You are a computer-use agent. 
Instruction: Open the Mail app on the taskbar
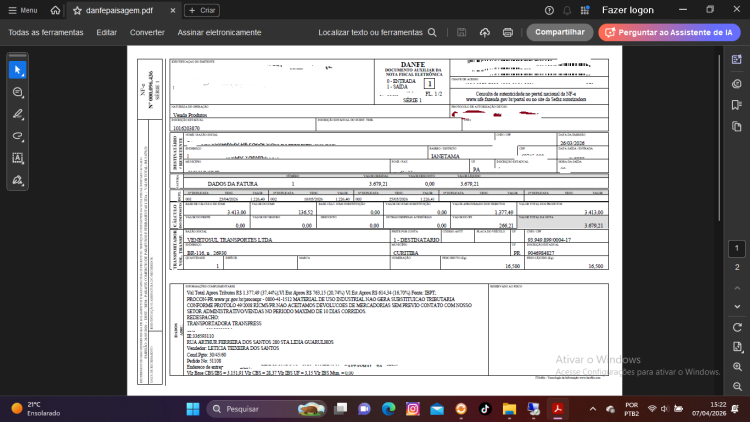(437, 409)
